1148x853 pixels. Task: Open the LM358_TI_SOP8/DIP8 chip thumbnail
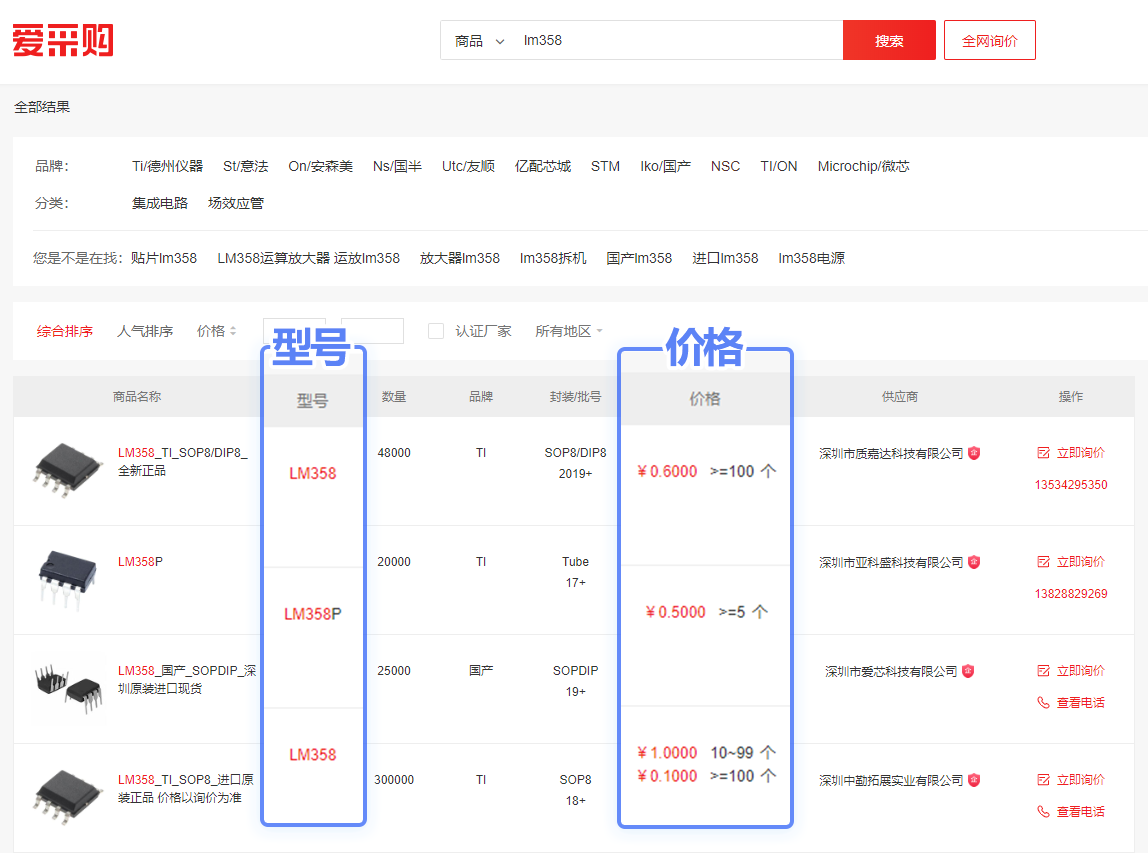67,469
